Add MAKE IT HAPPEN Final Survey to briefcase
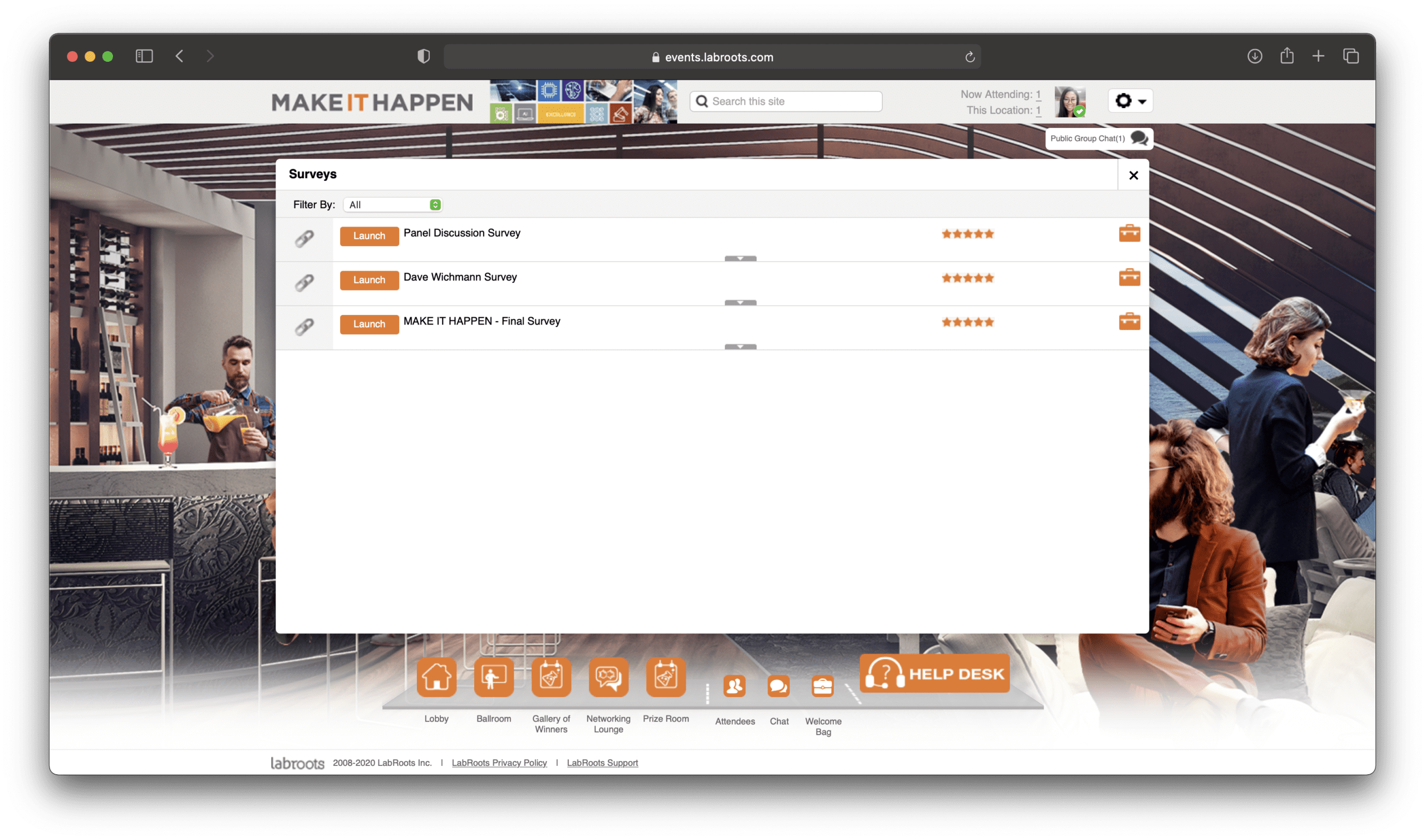The height and width of the screenshot is (840, 1425). coord(1129,322)
